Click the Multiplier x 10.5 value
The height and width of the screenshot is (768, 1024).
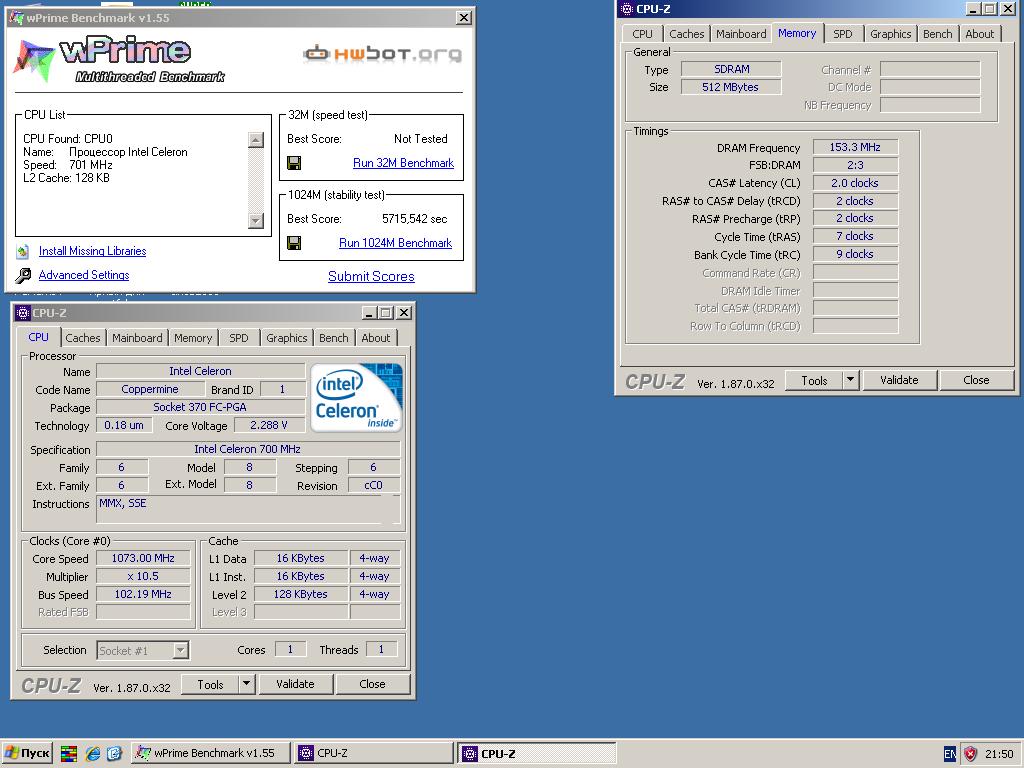tap(143, 576)
